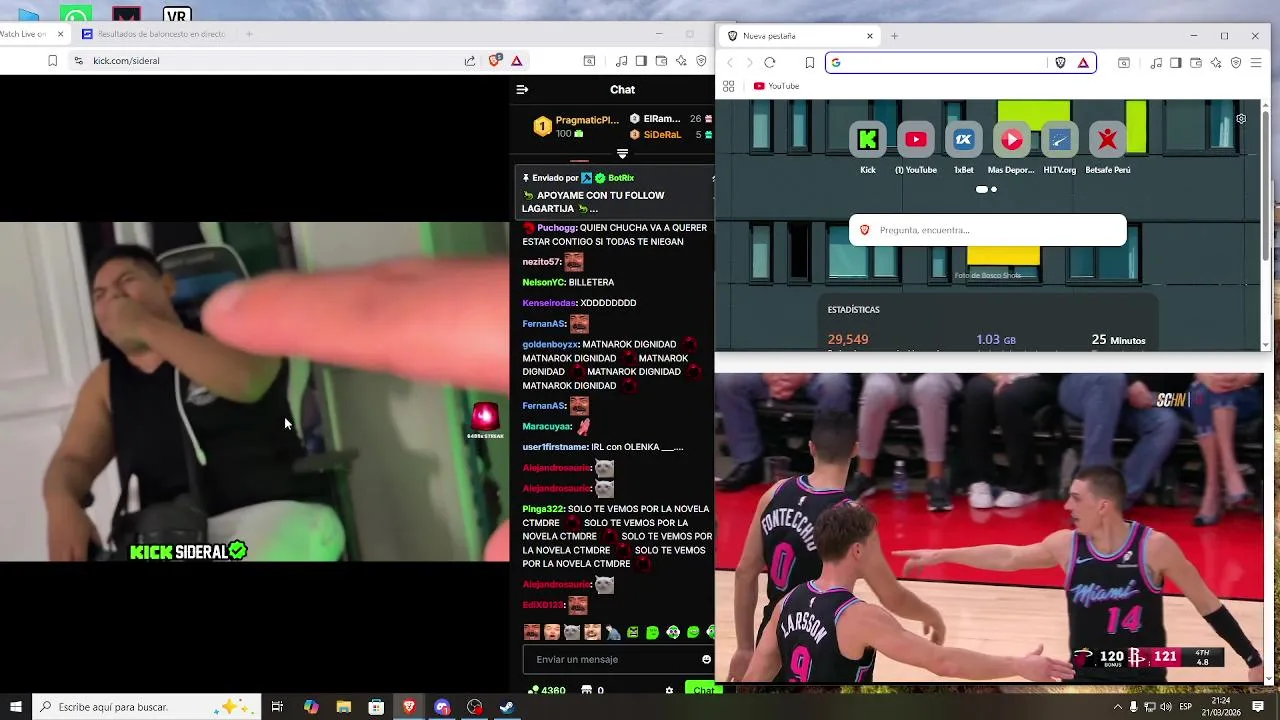
Task: Open new tab customize gear icon
Action: click(x=1241, y=118)
